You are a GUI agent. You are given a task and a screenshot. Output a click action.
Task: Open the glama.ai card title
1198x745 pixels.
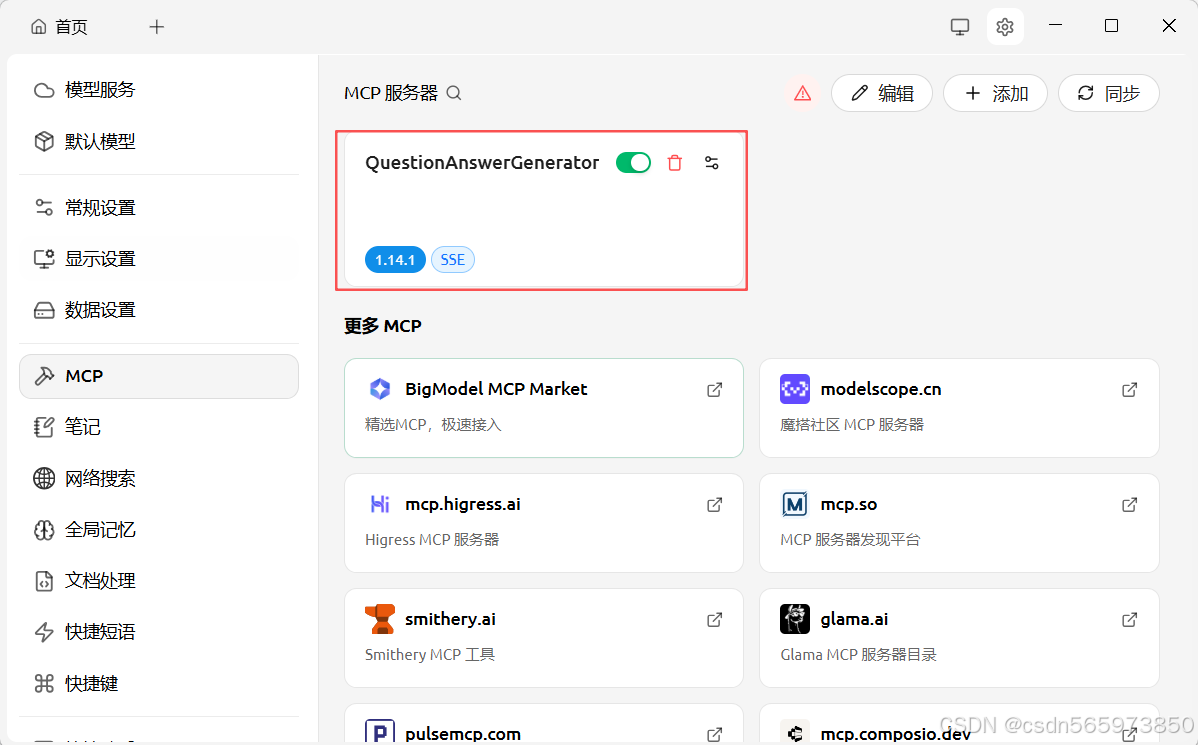(x=854, y=619)
